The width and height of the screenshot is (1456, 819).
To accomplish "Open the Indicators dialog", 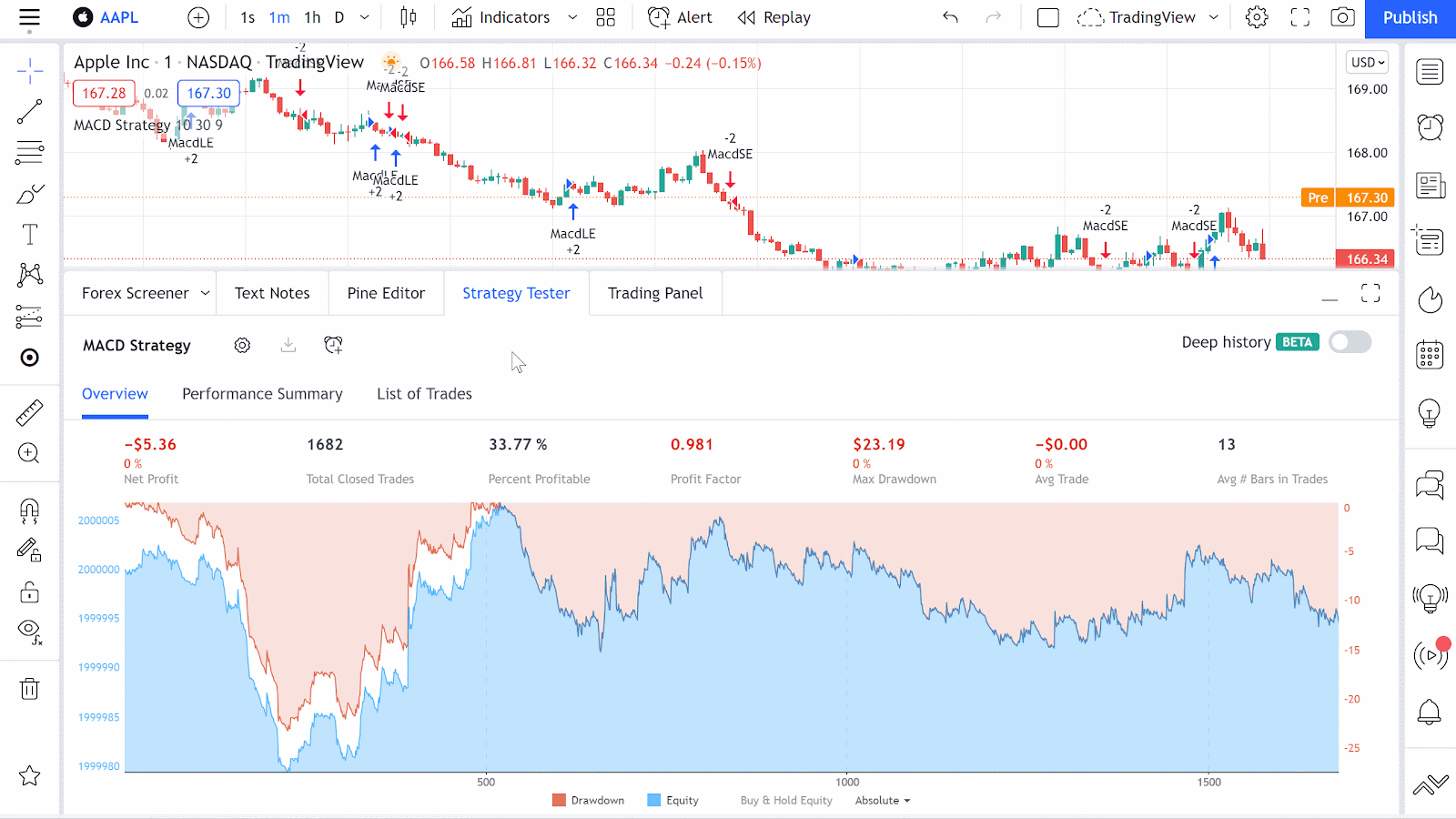I will [x=500, y=17].
